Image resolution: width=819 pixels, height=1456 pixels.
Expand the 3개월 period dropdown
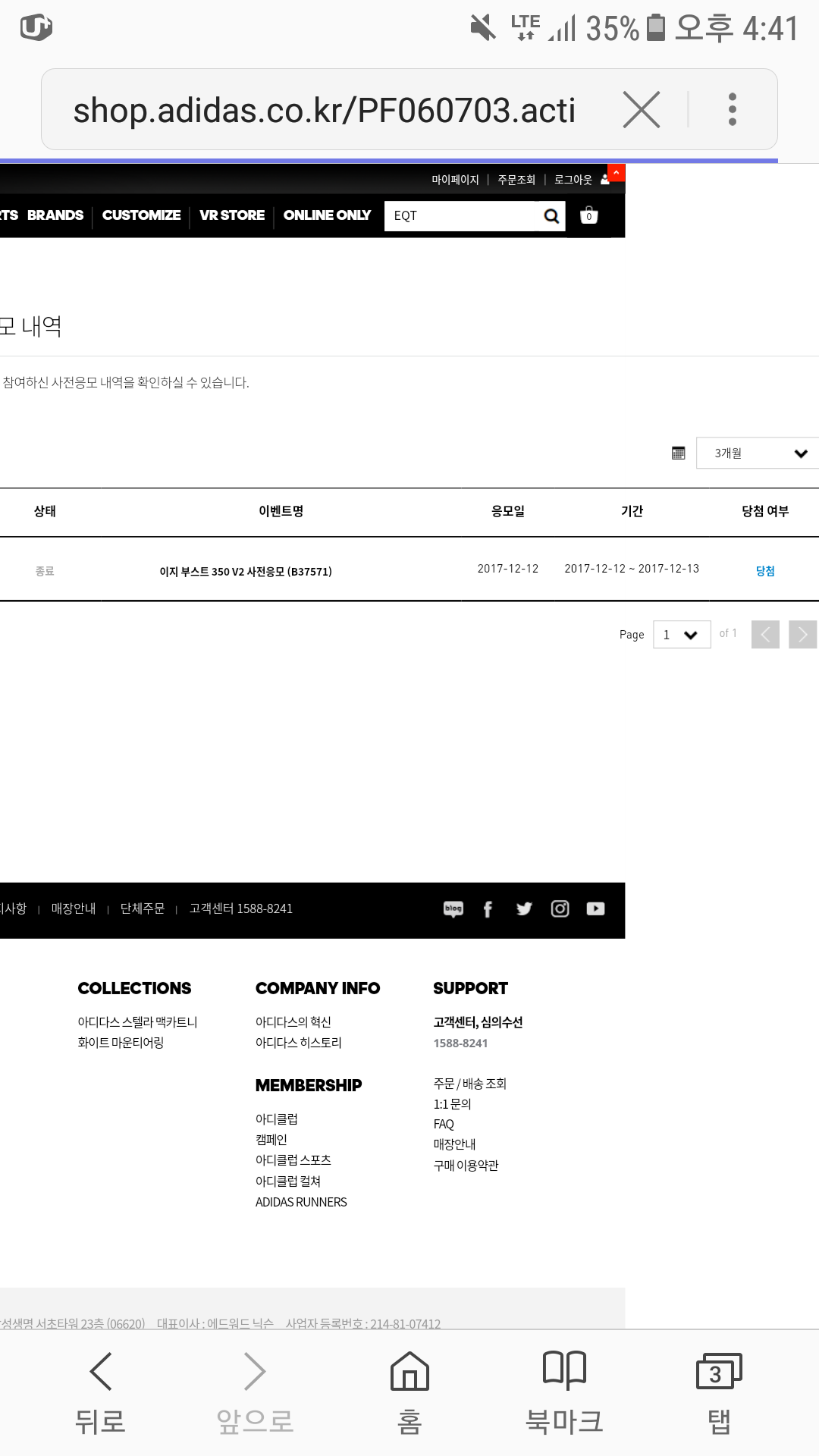pyautogui.click(x=758, y=453)
